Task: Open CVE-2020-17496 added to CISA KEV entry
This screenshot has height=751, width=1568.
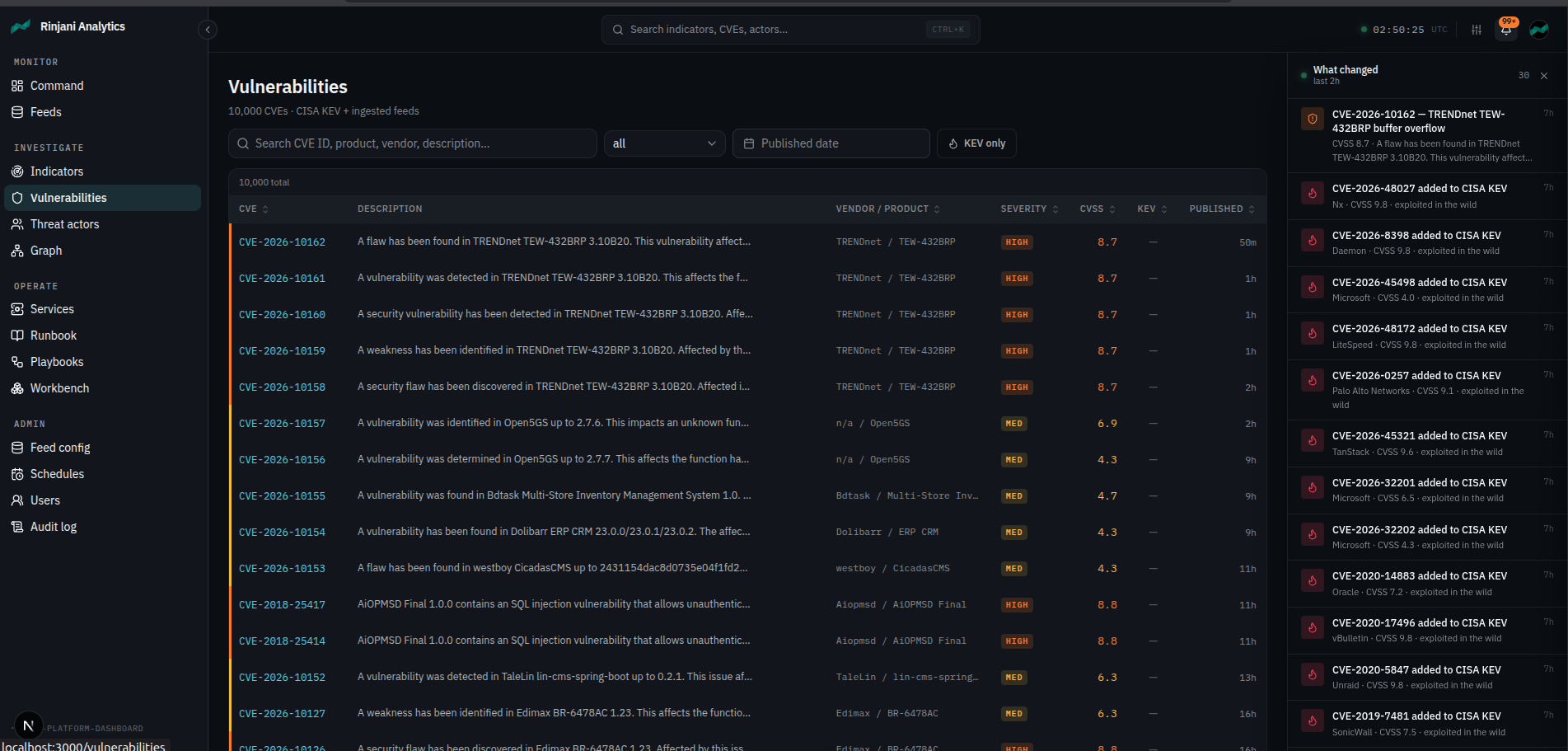Action: (x=1427, y=630)
